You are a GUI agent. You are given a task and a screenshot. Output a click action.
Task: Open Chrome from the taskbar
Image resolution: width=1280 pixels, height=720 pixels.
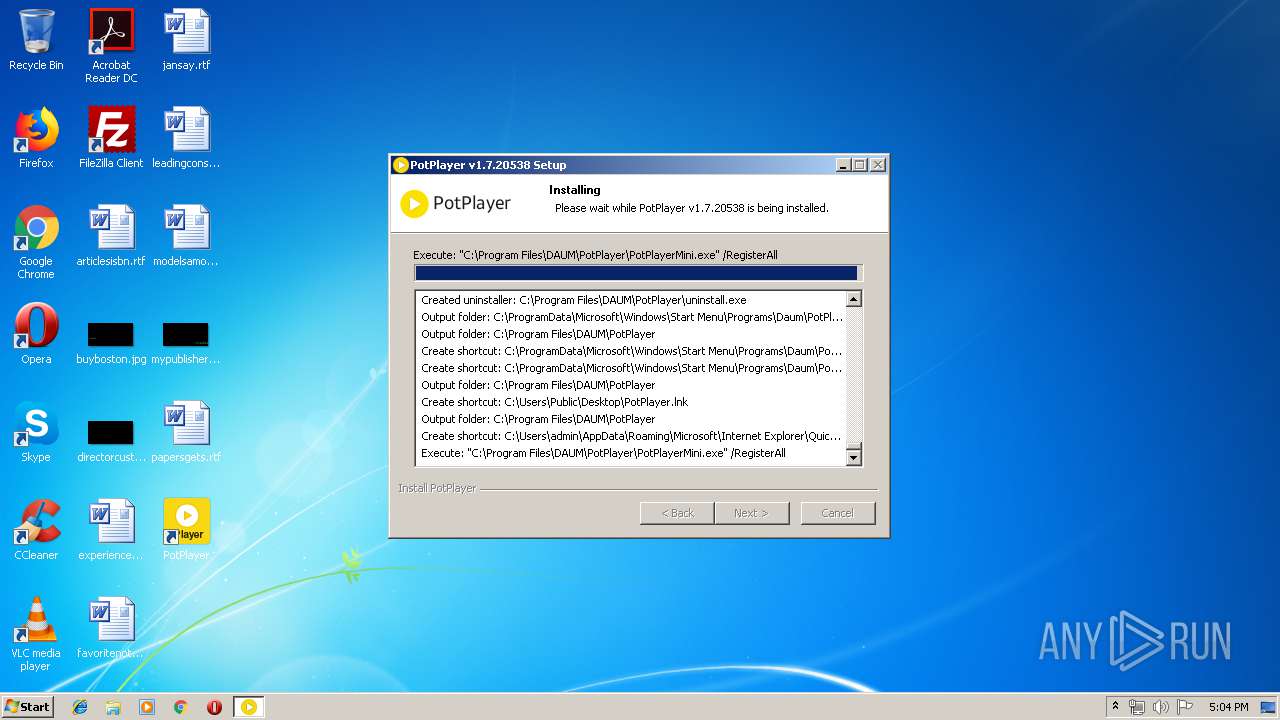[x=180, y=707]
